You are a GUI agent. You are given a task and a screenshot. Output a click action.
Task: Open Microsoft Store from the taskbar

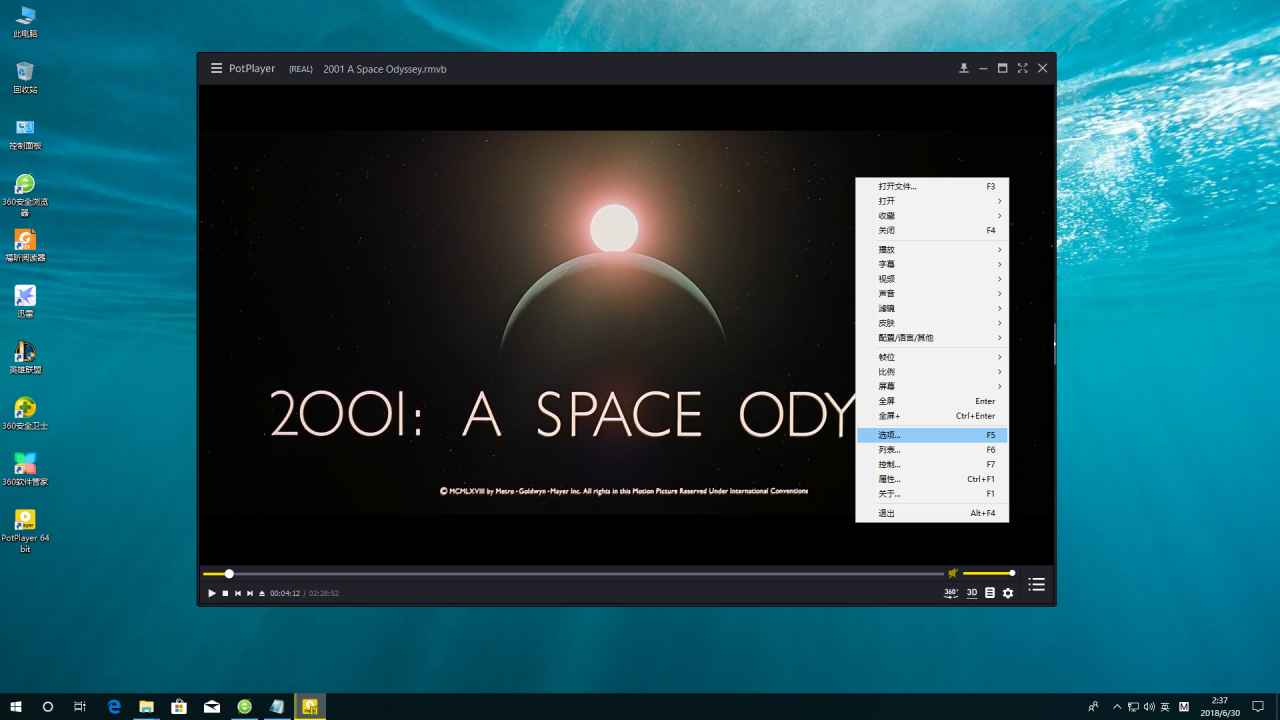coord(179,706)
